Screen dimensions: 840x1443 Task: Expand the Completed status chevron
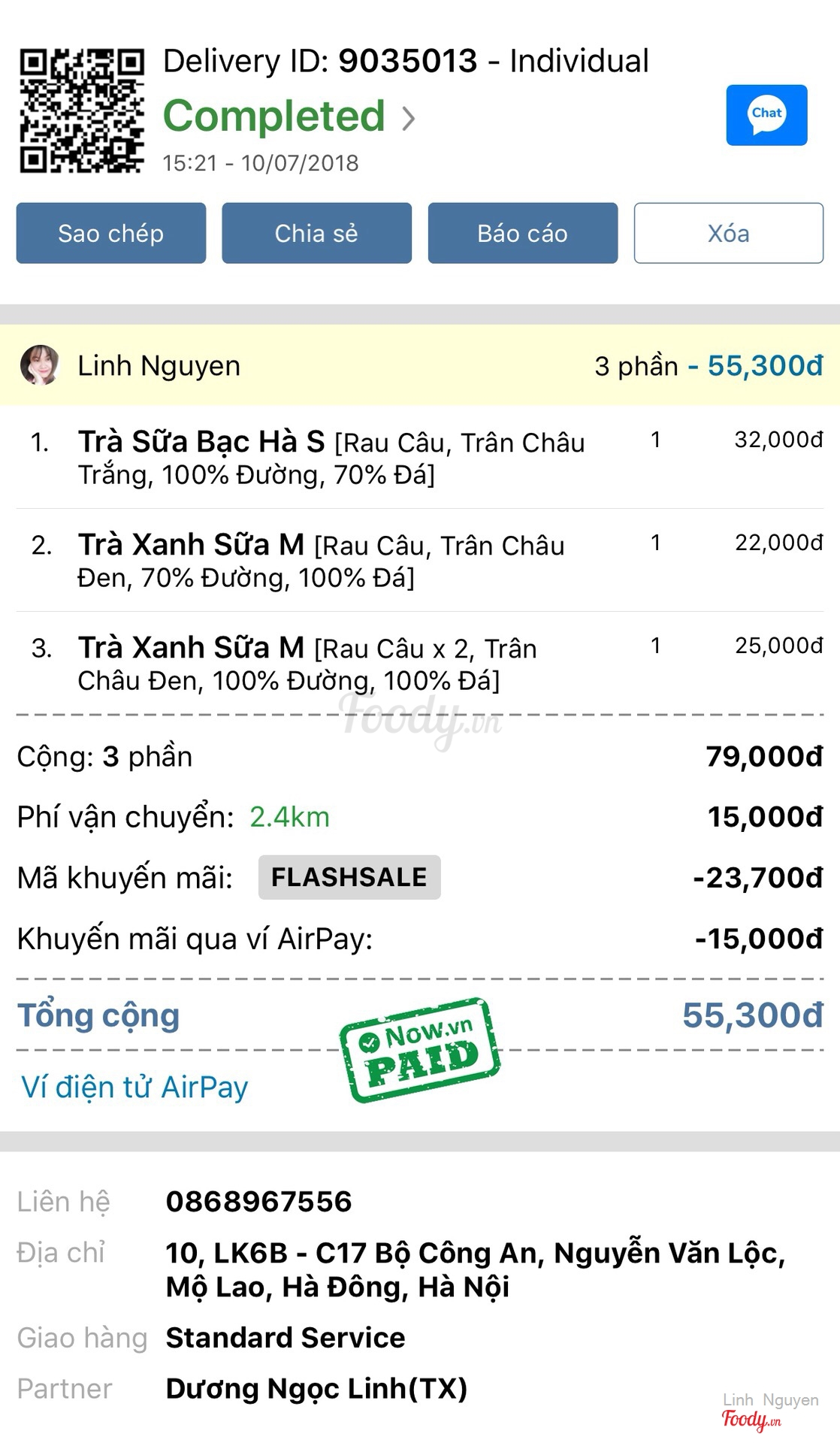point(408,118)
